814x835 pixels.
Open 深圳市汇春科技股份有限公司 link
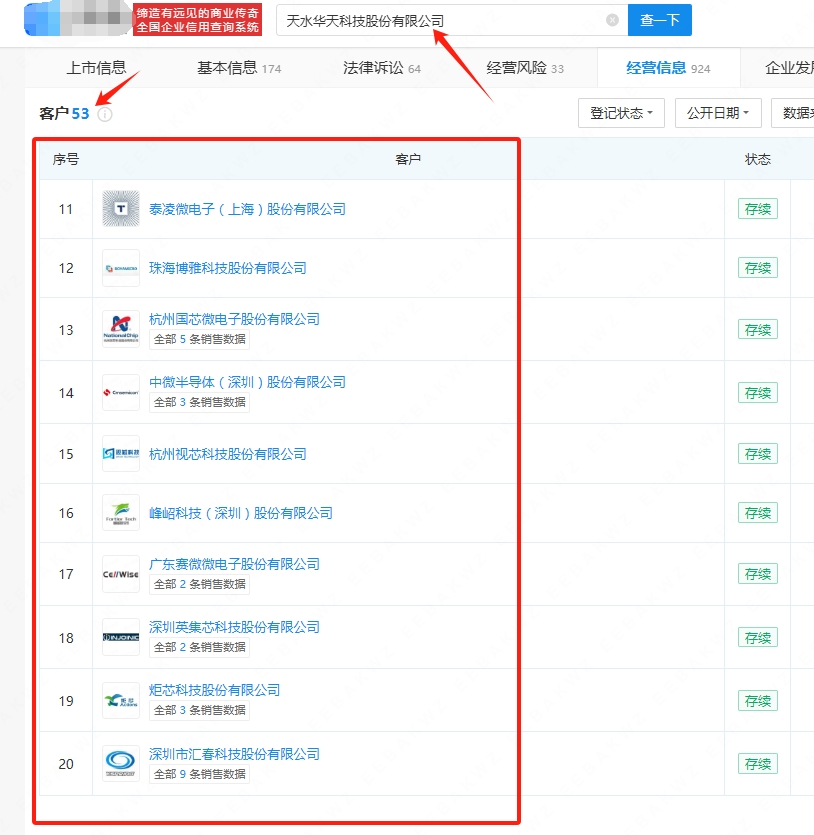(234, 754)
